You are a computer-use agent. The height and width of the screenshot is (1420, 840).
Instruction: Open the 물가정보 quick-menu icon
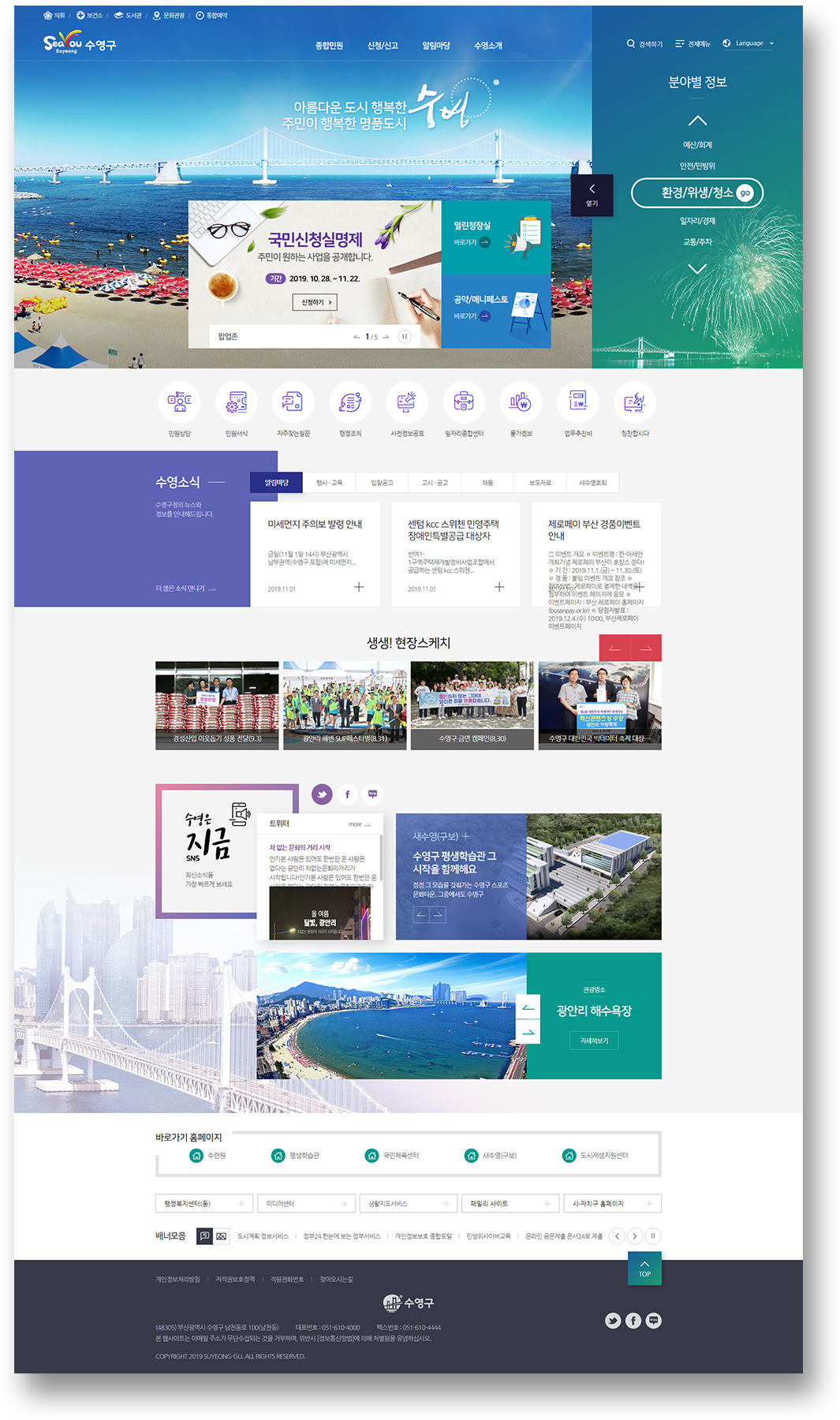pos(521,402)
